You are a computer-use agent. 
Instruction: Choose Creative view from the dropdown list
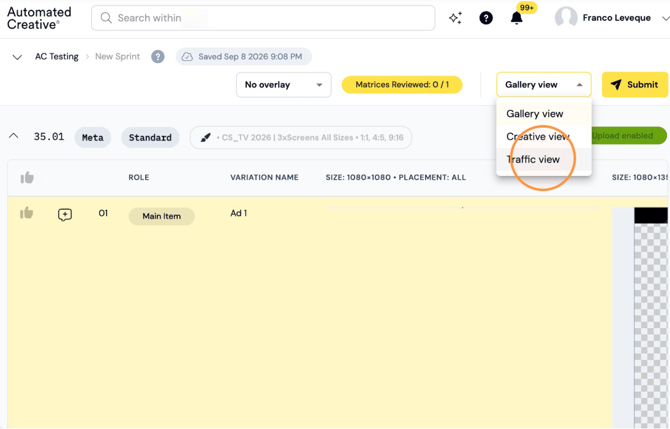pos(544,136)
